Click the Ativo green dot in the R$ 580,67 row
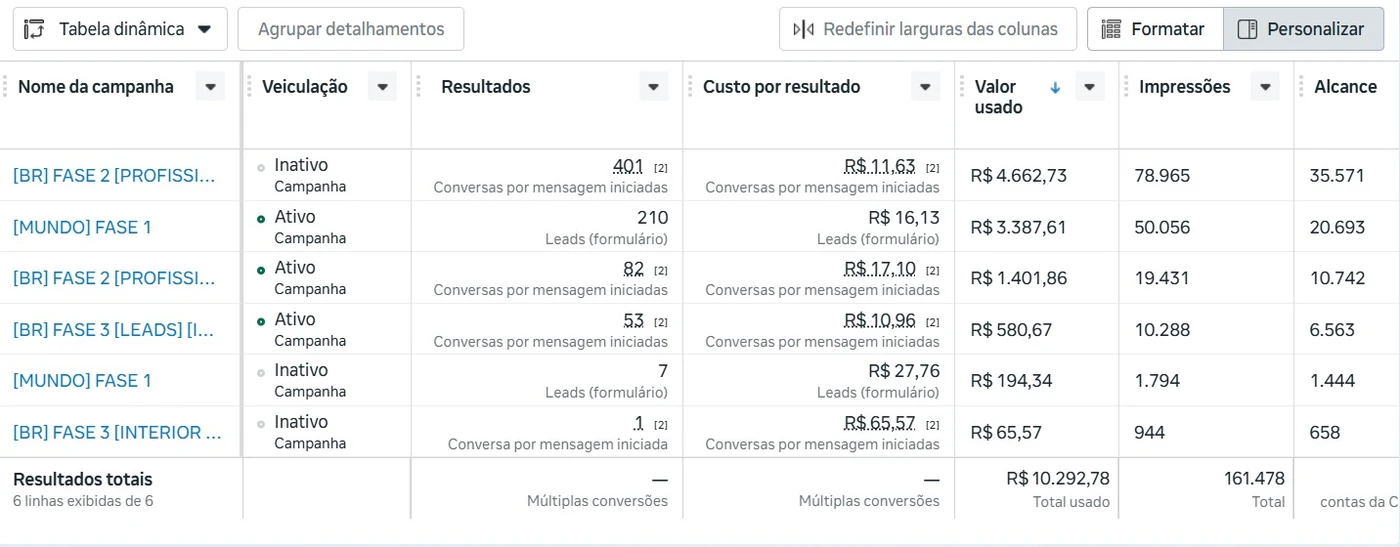 tap(261, 321)
